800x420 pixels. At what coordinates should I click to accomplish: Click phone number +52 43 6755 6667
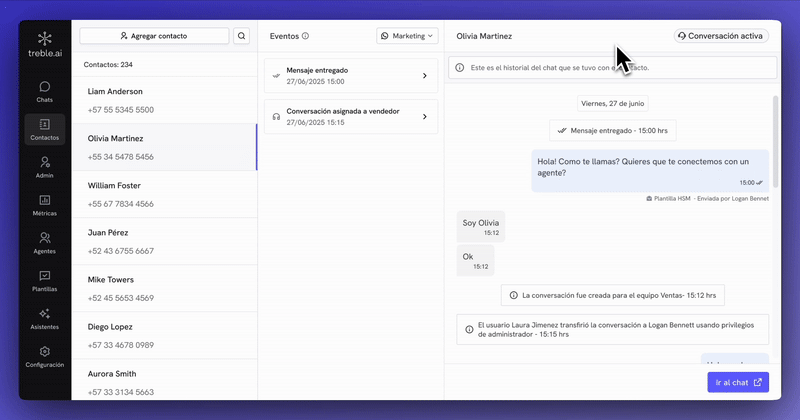(x=120, y=251)
